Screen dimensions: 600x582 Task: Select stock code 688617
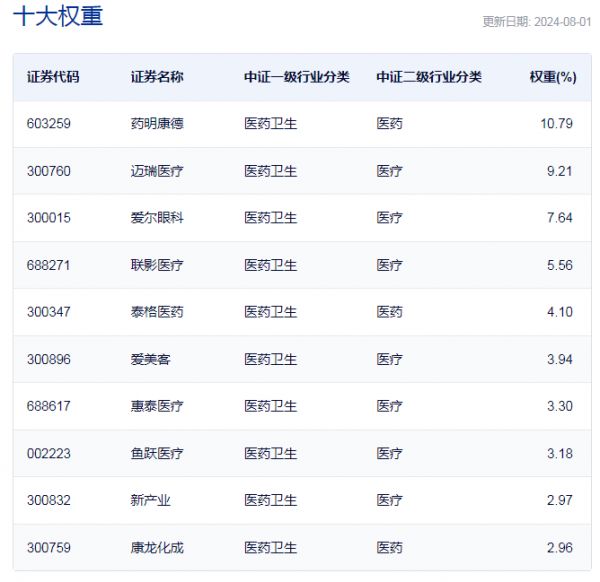[49, 406]
